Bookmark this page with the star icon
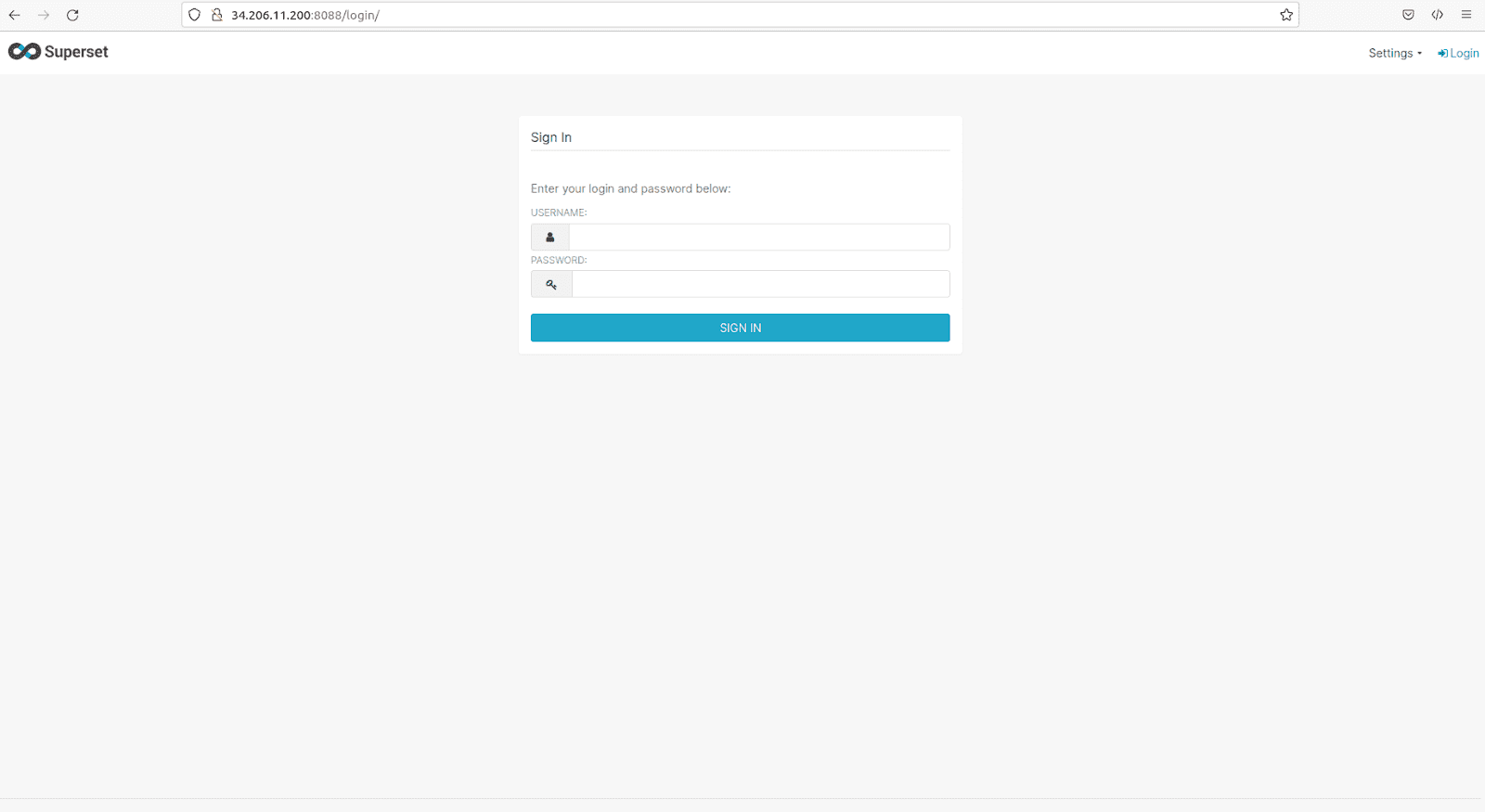This screenshot has width=1485, height=812. [1286, 15]
